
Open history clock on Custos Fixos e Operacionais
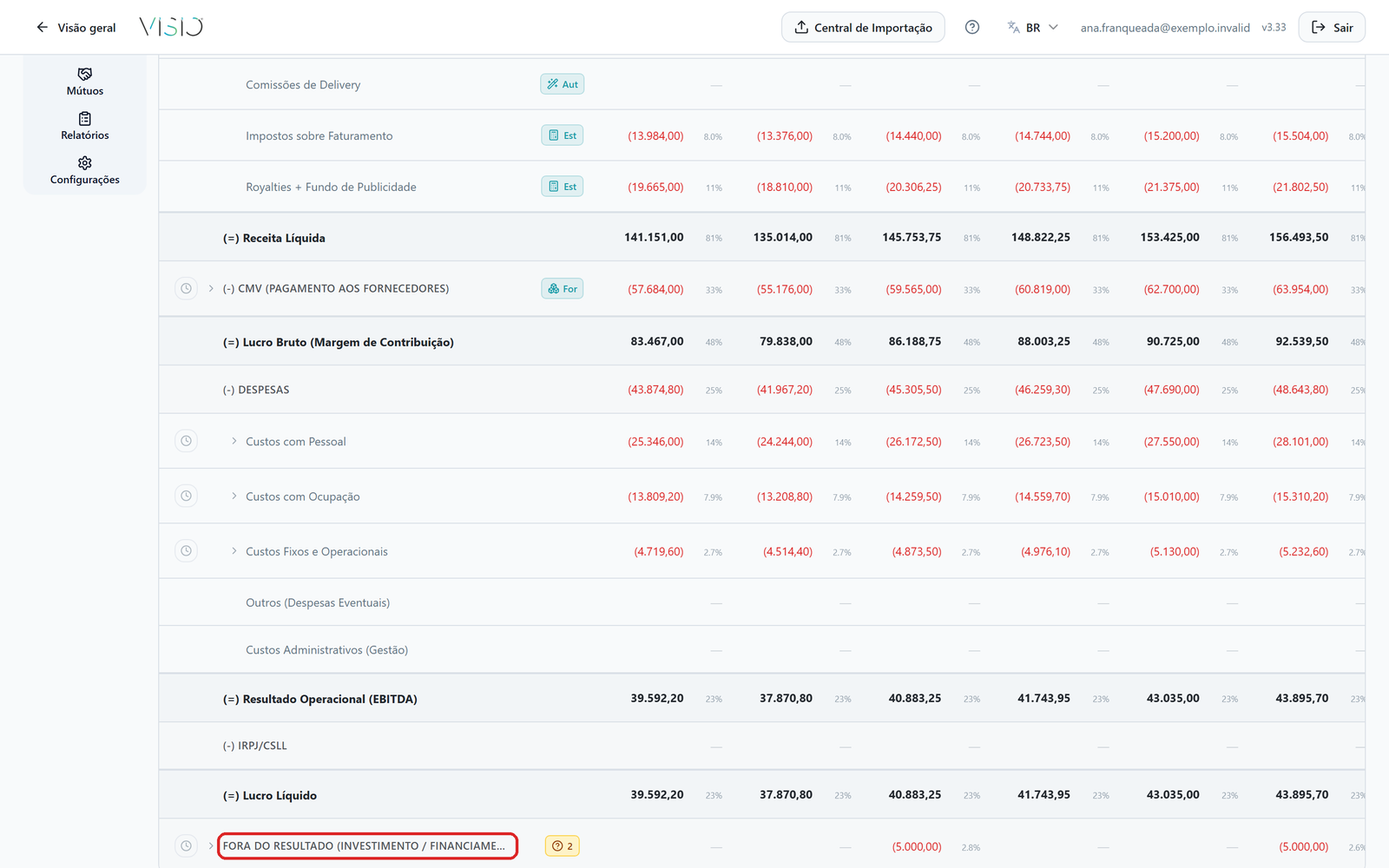(x=186, y=550)
